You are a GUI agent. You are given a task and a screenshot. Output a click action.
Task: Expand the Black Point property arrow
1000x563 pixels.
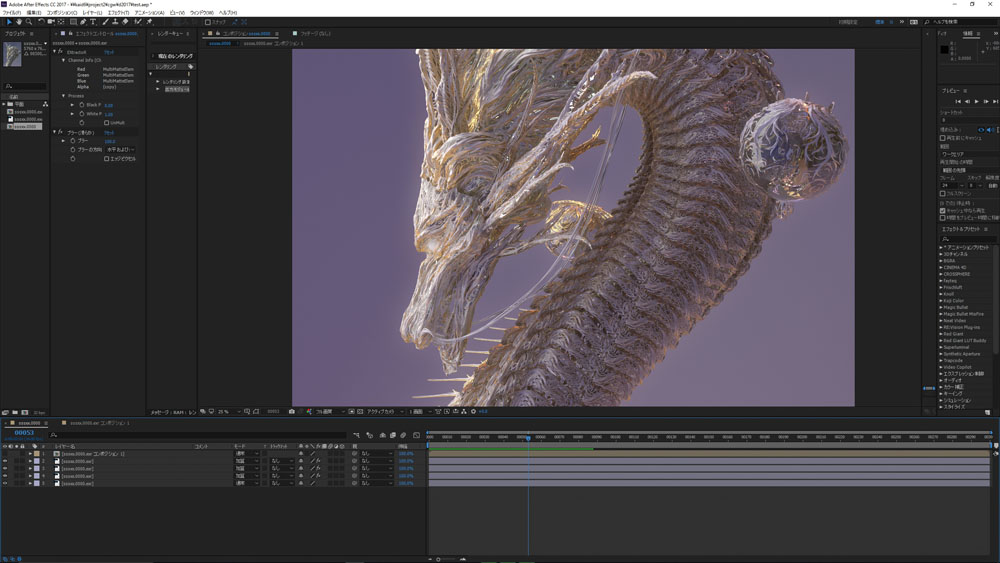72,105
